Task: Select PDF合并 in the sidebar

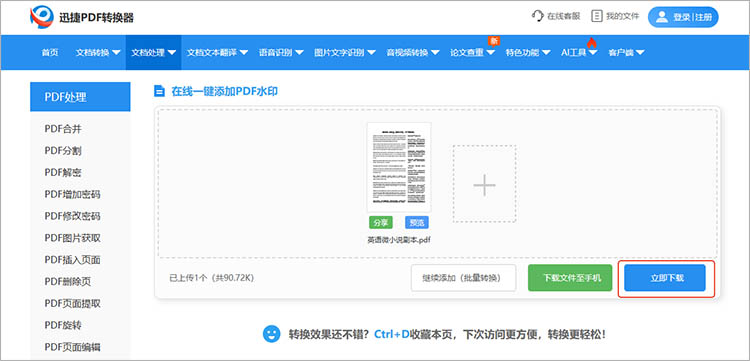Action: tap(63, 129)
